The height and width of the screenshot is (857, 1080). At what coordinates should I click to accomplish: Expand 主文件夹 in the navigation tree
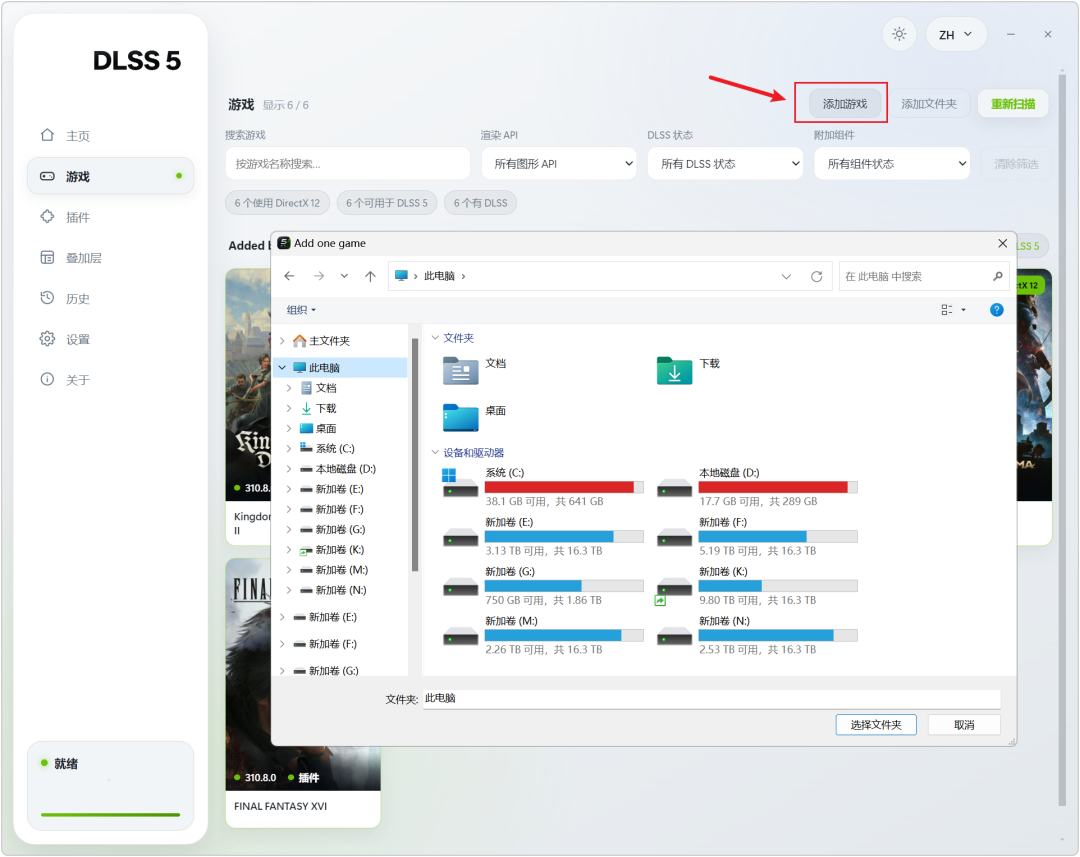[x=282, y=340]
